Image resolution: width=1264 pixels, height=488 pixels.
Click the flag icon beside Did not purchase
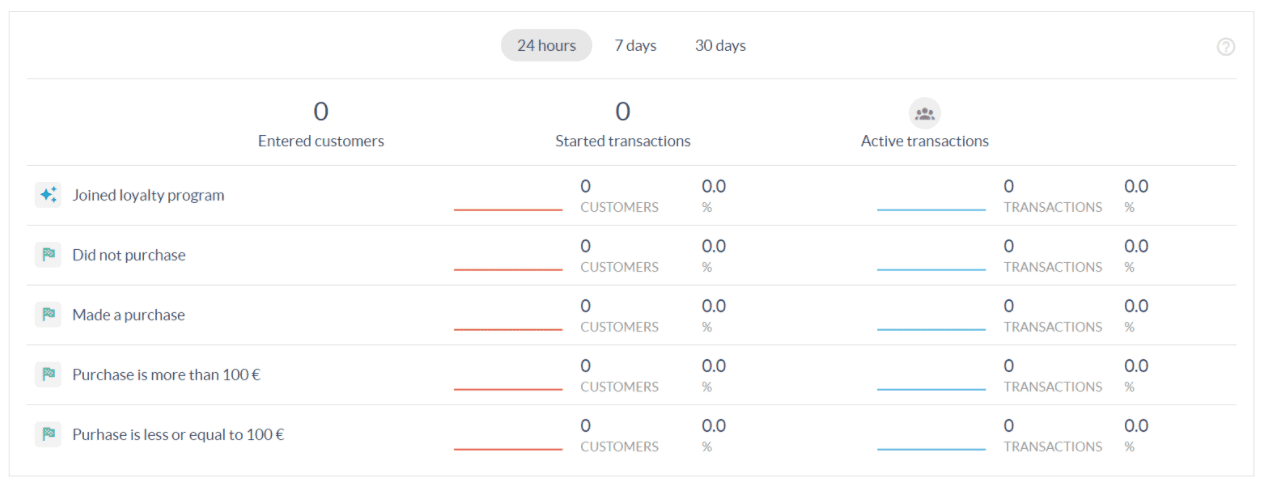pyautogui.click(x=48, y=255)
